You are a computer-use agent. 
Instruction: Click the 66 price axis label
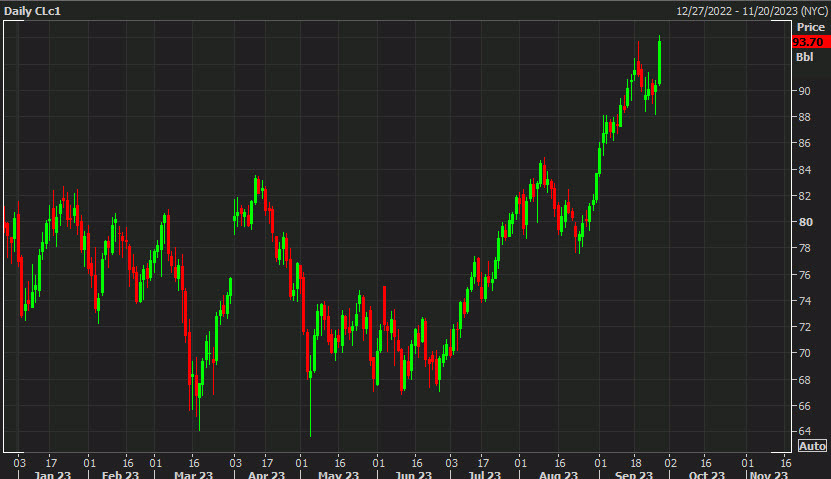[x=805, y=406]
